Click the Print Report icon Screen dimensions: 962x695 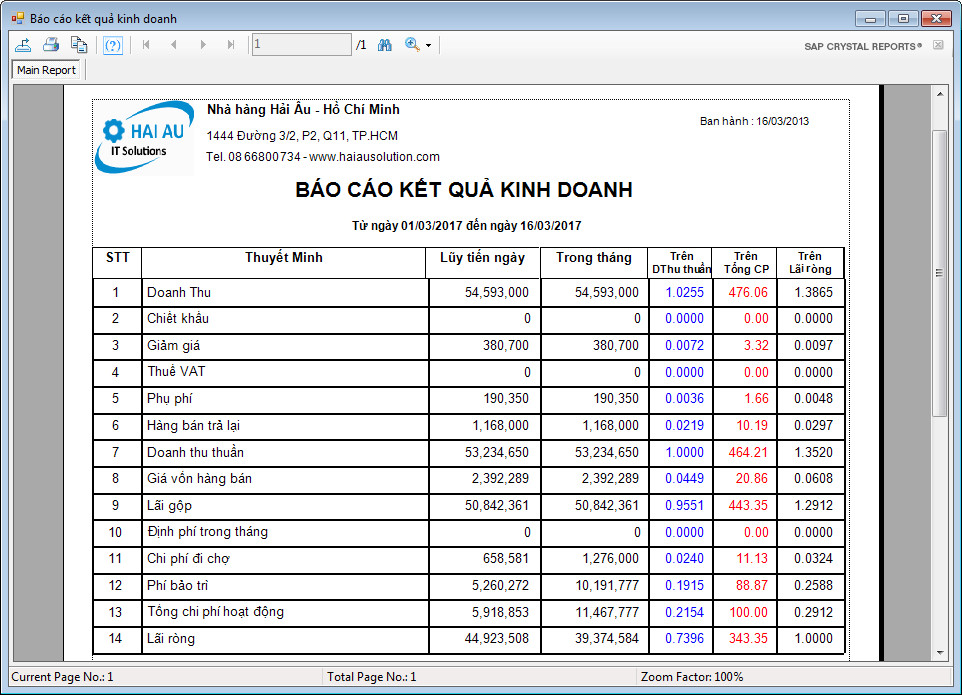[x=51, y=45]
